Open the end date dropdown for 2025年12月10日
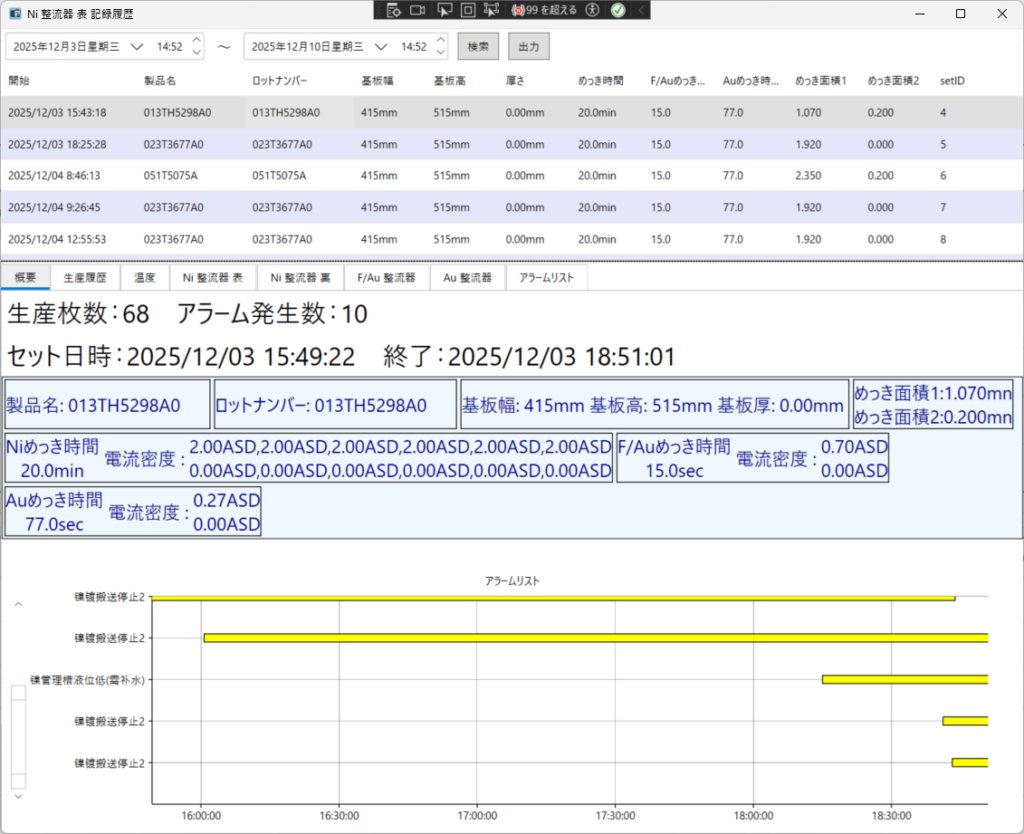 click(380, 47)
